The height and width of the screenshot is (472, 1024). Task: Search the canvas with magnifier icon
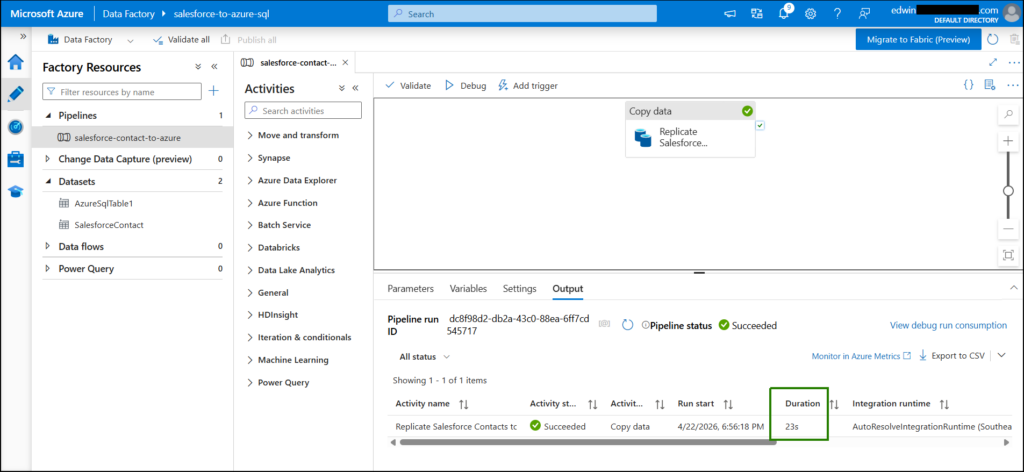coord(1008,114)
